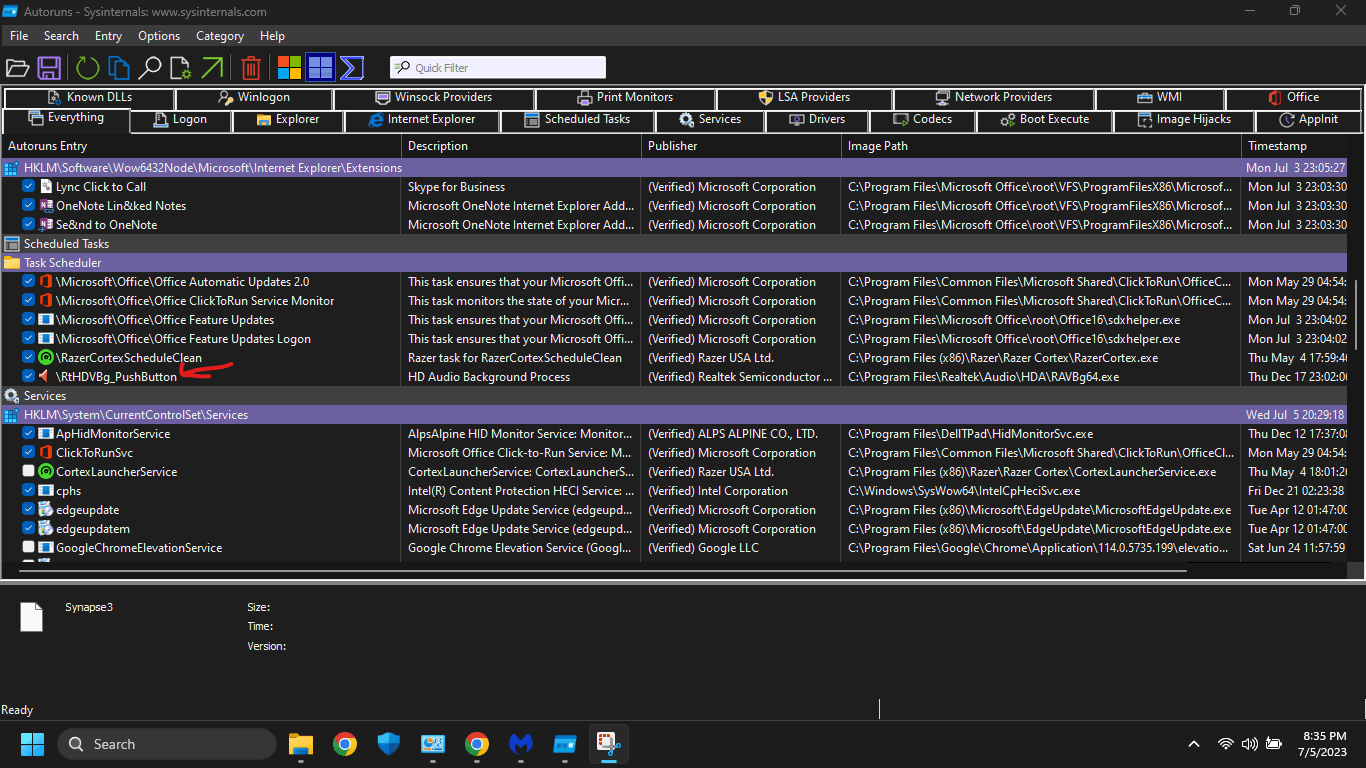Screen dimensions: 1366x768
Task: Open Find with the magnifying glass toolbar icon
Action: [x=150, y=68]
